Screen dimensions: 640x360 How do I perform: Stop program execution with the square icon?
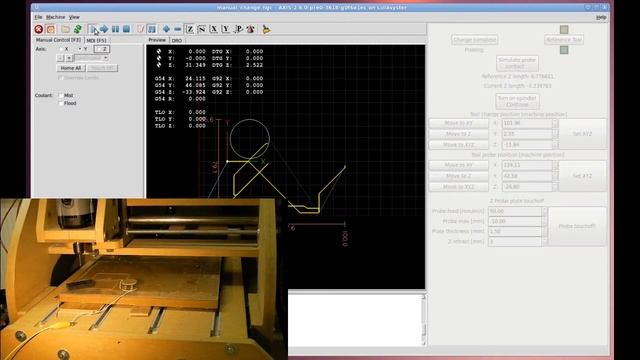(x=127, y=29)
